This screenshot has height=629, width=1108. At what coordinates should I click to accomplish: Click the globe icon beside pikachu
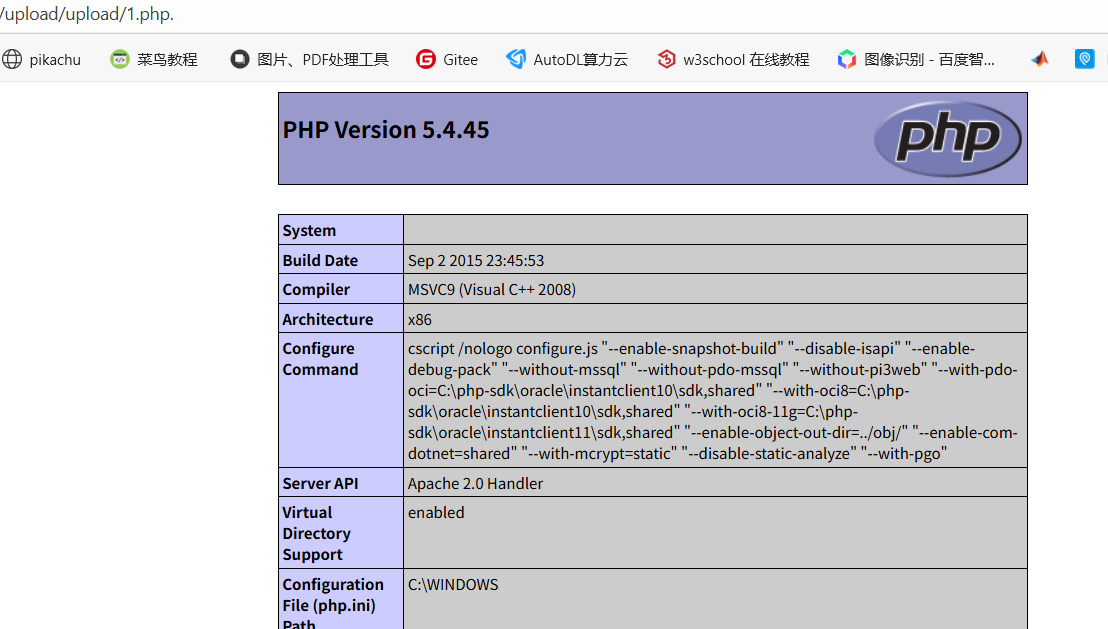click(x=12, y=59)
